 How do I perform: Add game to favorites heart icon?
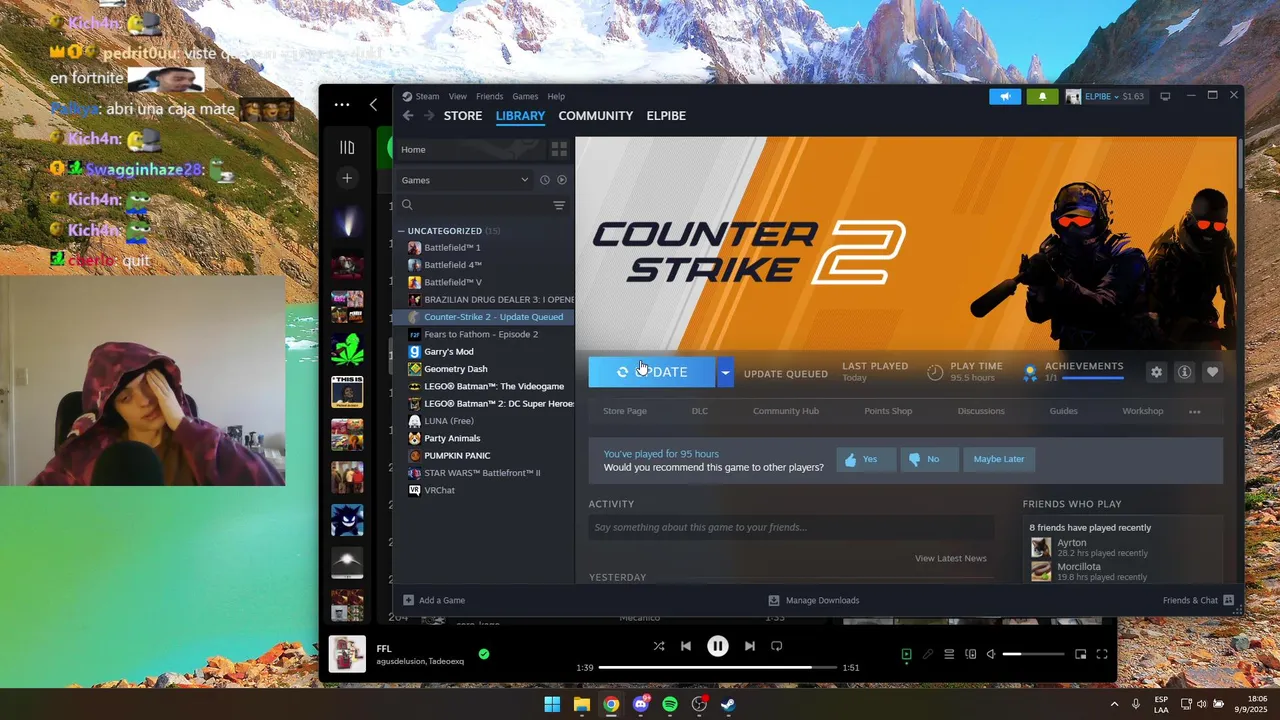(1212, 372)
